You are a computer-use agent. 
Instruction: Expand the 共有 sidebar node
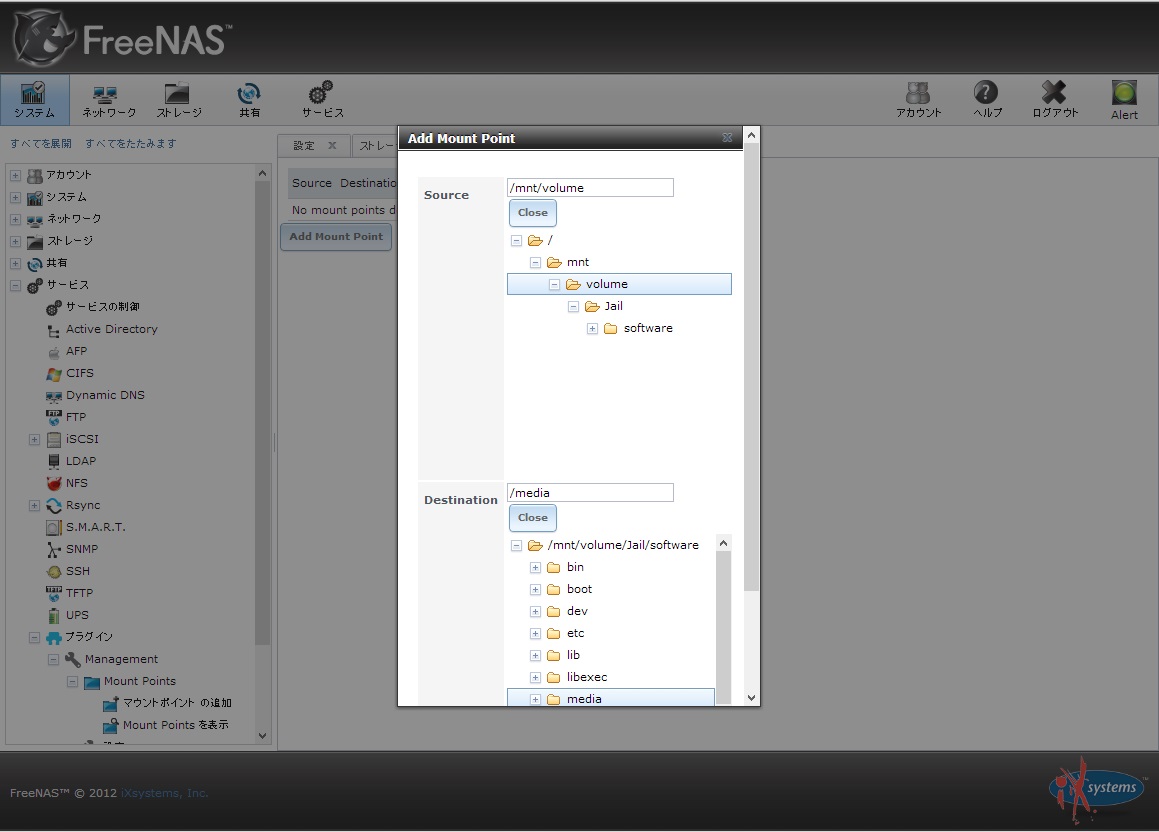click(16, 263)
